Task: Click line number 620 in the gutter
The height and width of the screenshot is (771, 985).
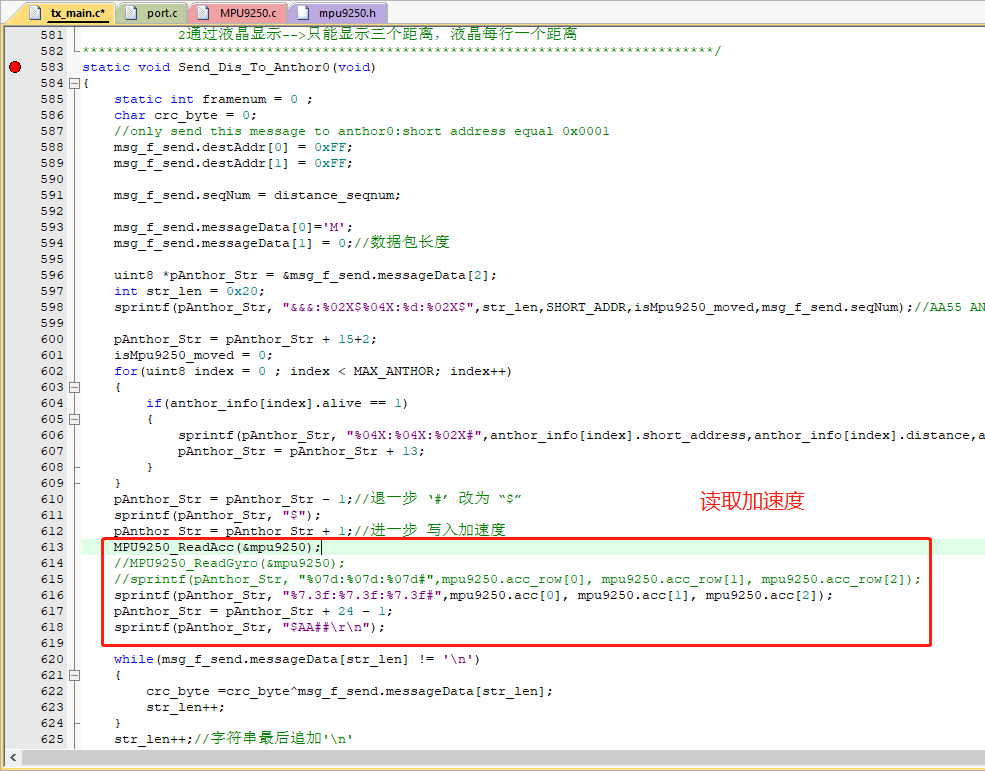Action: (x=52, y=659)
